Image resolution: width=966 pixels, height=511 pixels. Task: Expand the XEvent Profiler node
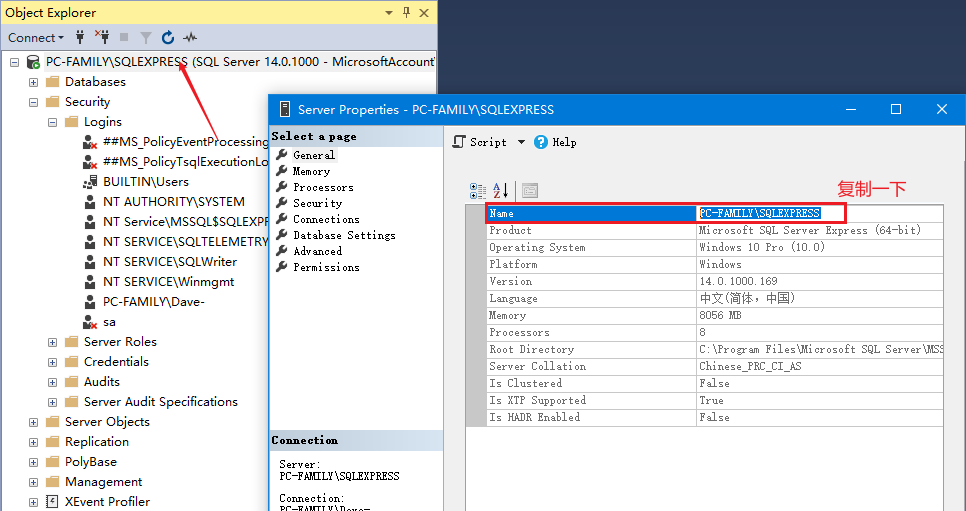(x=34, y=502)
